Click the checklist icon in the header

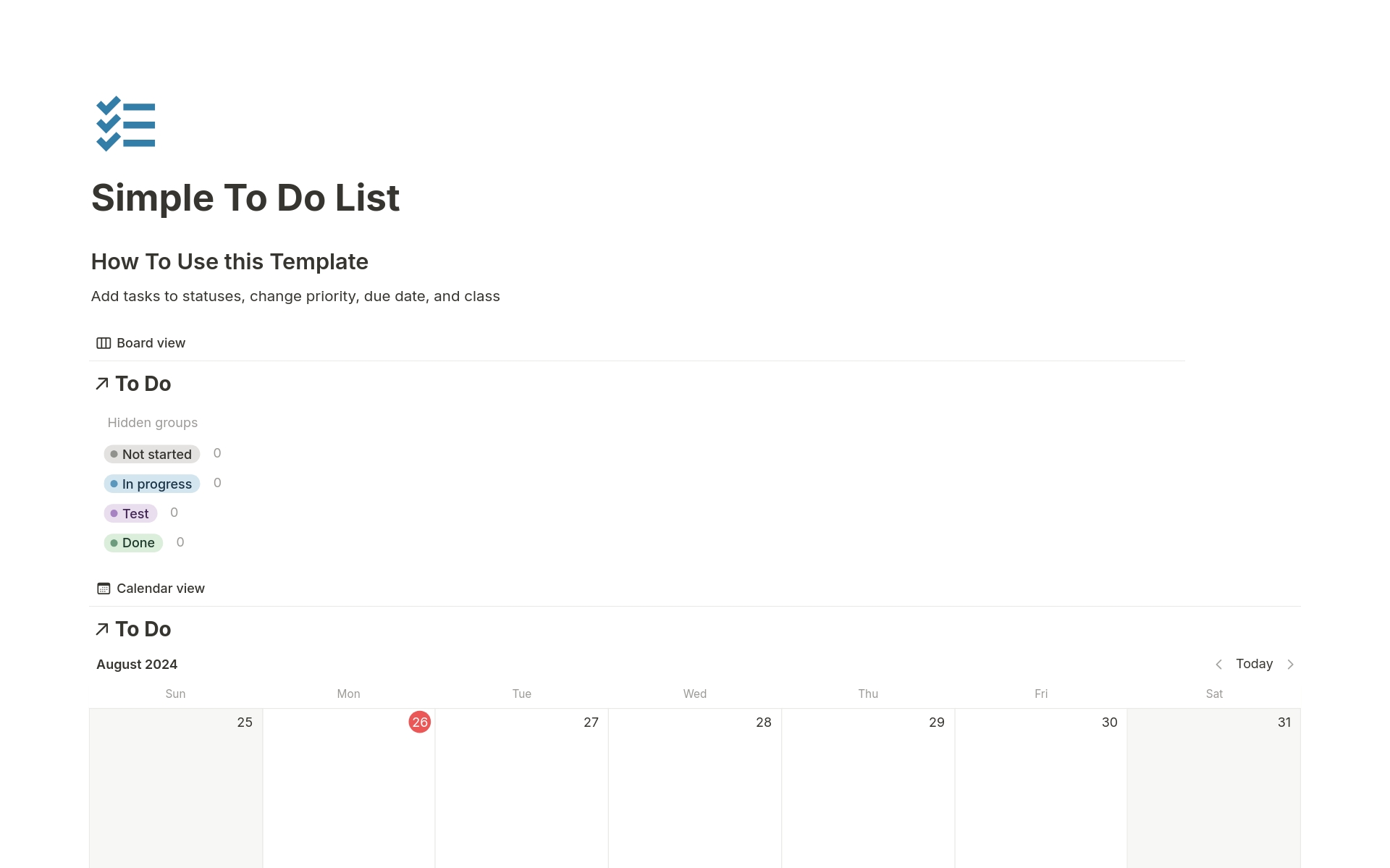125,123
